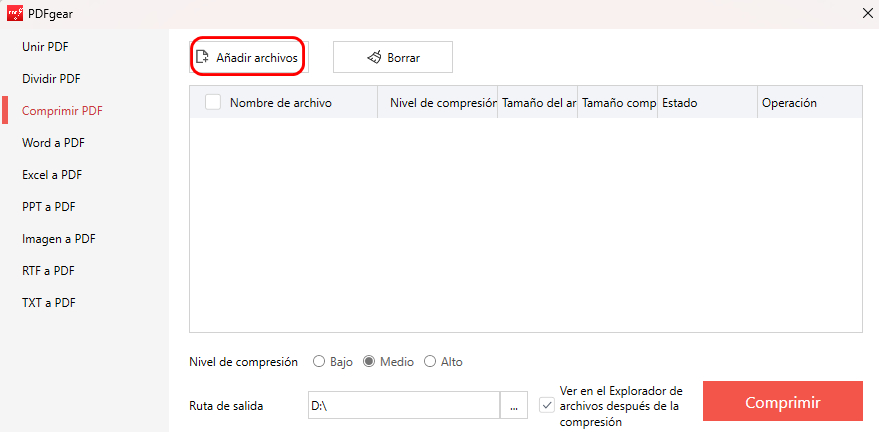
Task: Switch to Word a PDF
Action: click(53, 143)
